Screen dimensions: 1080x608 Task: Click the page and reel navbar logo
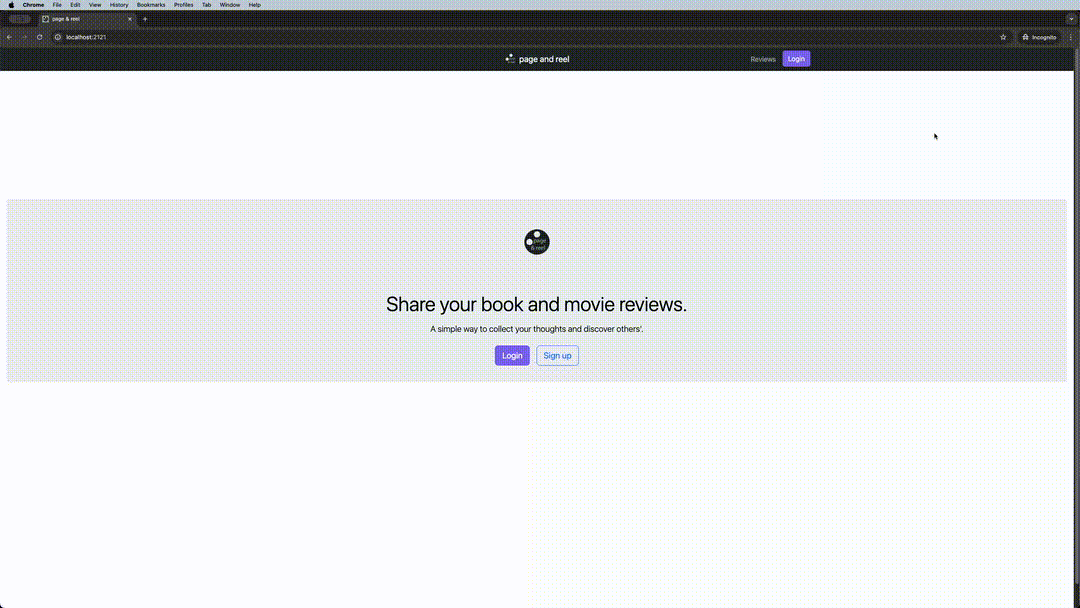(x=537, y=59)
